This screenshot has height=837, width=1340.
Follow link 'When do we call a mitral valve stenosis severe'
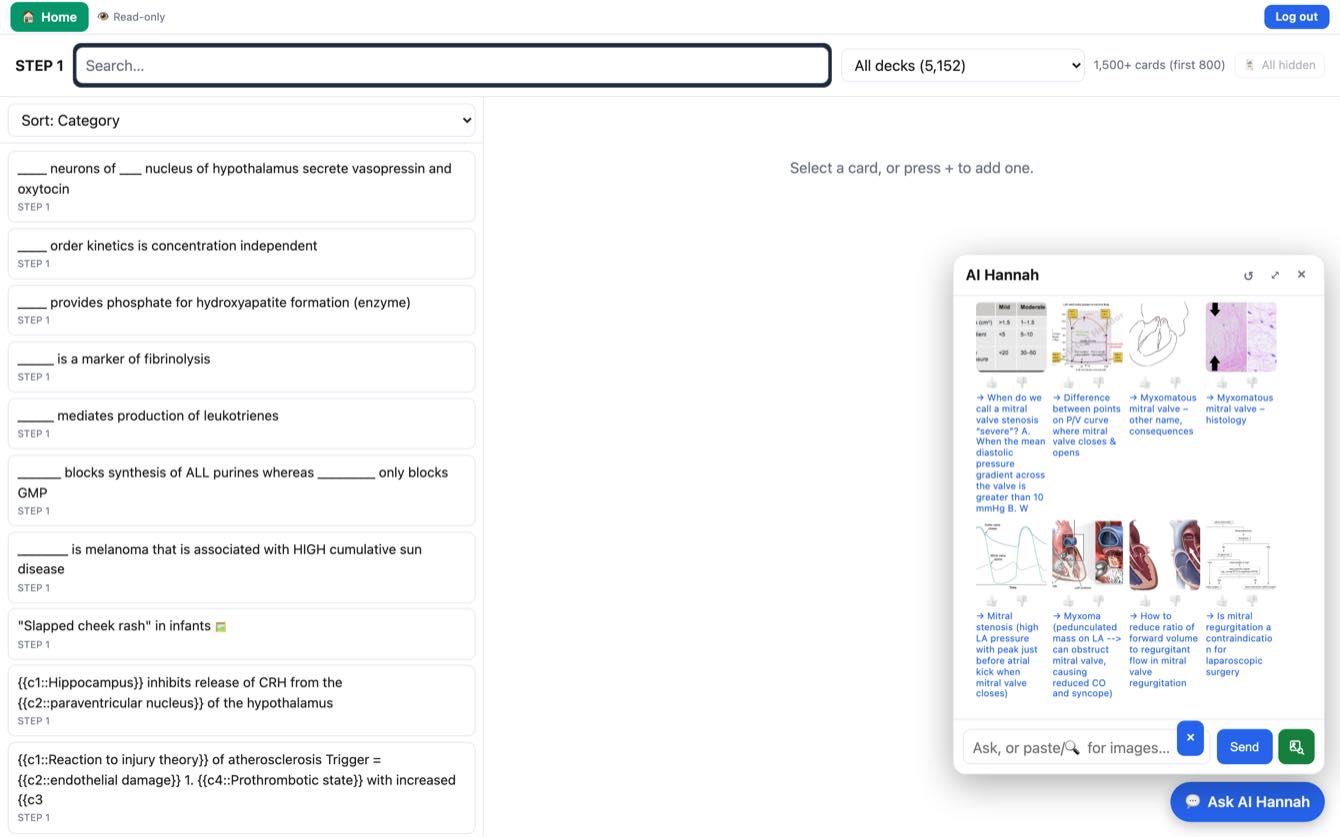point(1011,453)
